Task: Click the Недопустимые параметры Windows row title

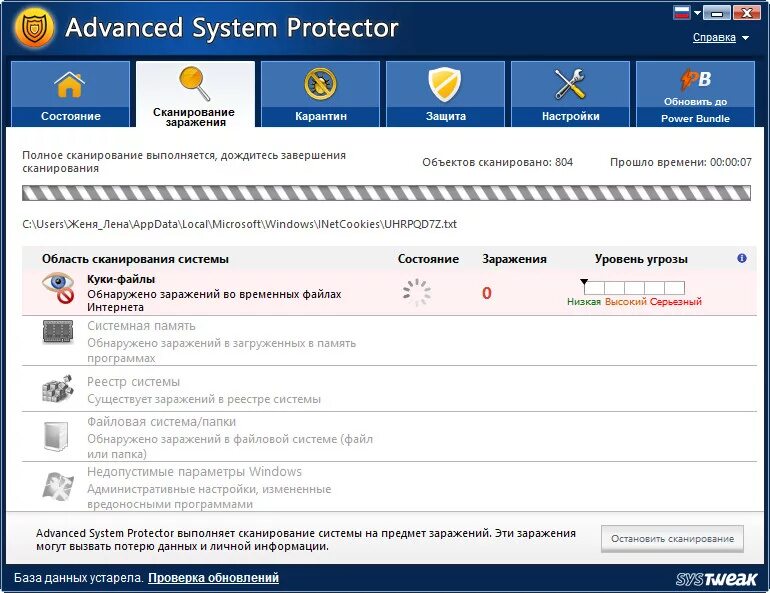Action: click(x=194, y=472)
